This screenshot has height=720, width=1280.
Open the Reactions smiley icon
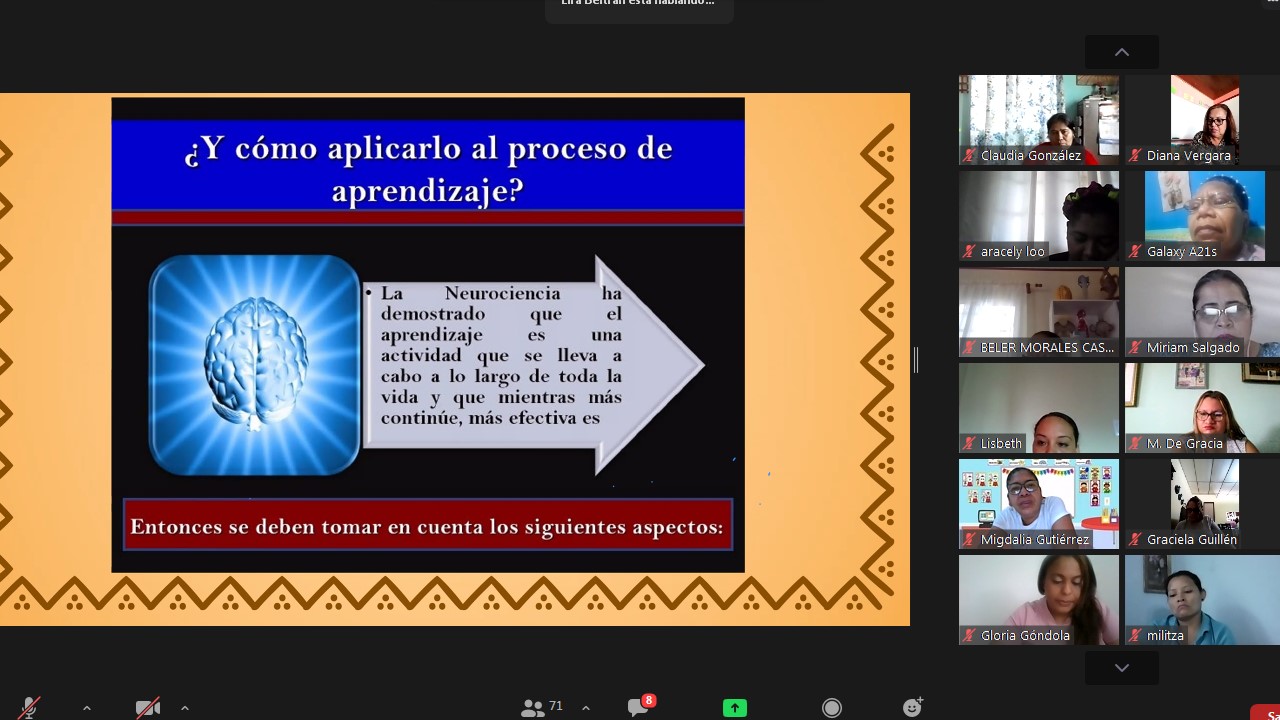(x=912, y=707)
